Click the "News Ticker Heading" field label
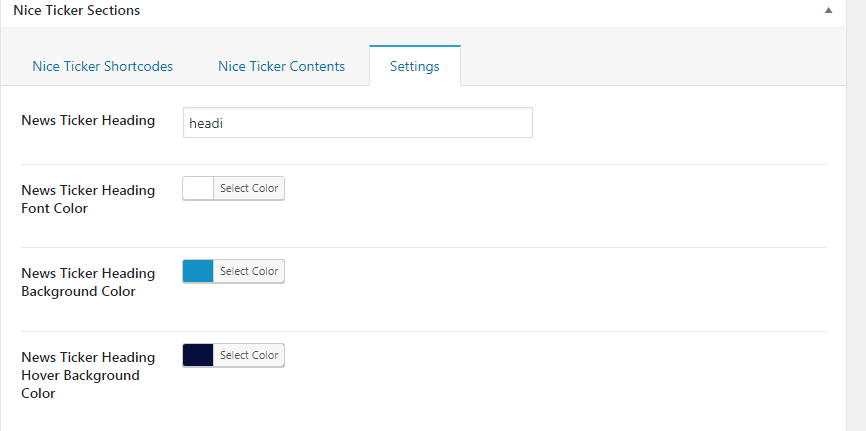This screenshot has width=866, height=431. [x=88, y=121]
